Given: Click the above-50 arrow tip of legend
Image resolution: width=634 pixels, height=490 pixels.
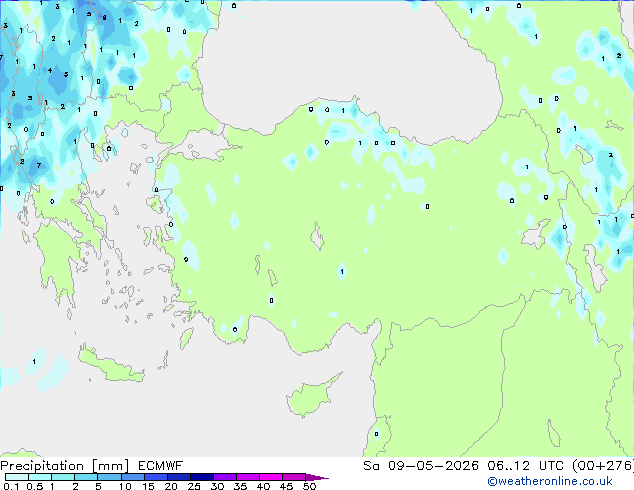Looking at the screenshot, I should tap(317, 477).
